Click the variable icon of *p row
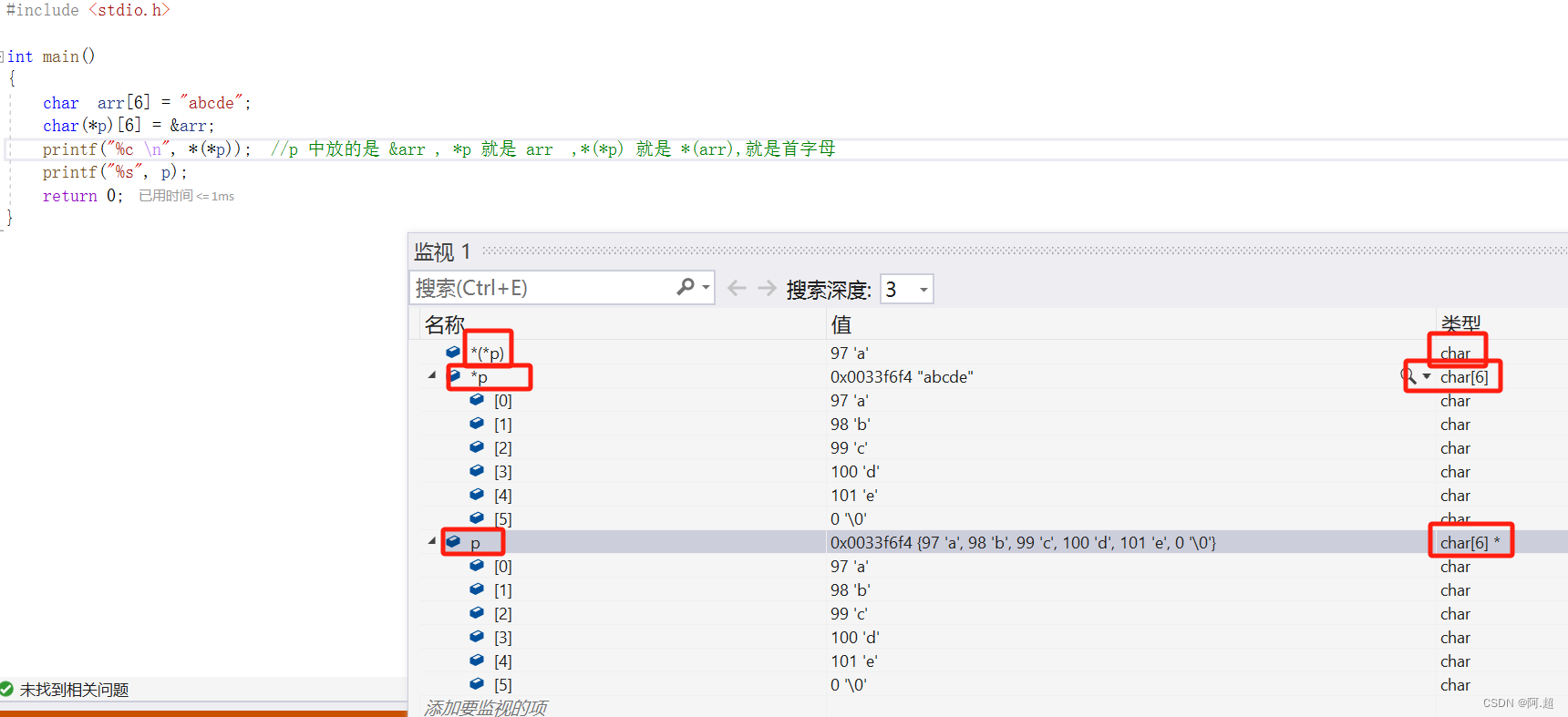This screenshot has width=1568, height=717. point(454,375)
